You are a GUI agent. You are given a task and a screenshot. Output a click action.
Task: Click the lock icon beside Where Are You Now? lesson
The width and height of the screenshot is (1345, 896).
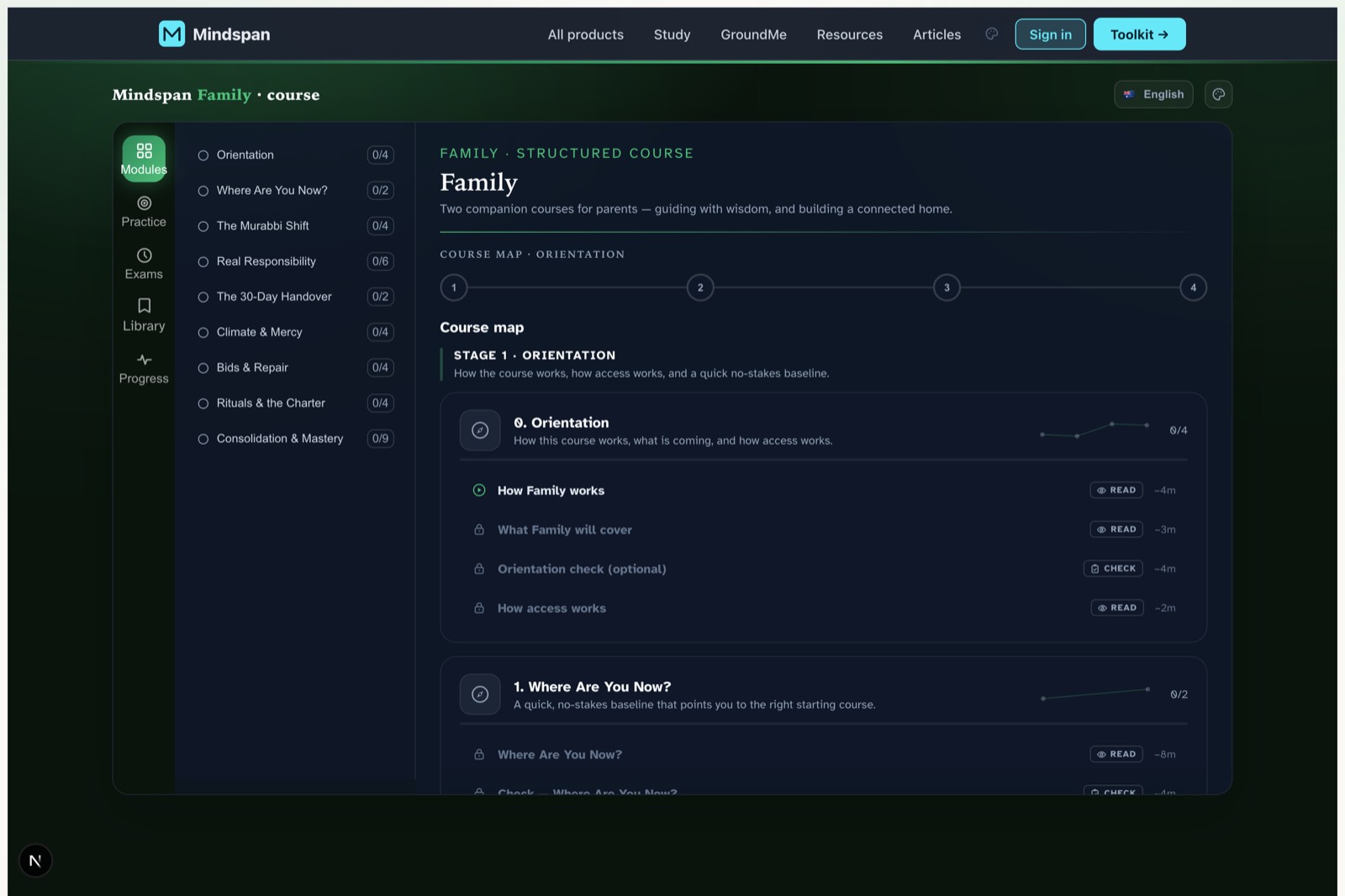tap(479, 754)
